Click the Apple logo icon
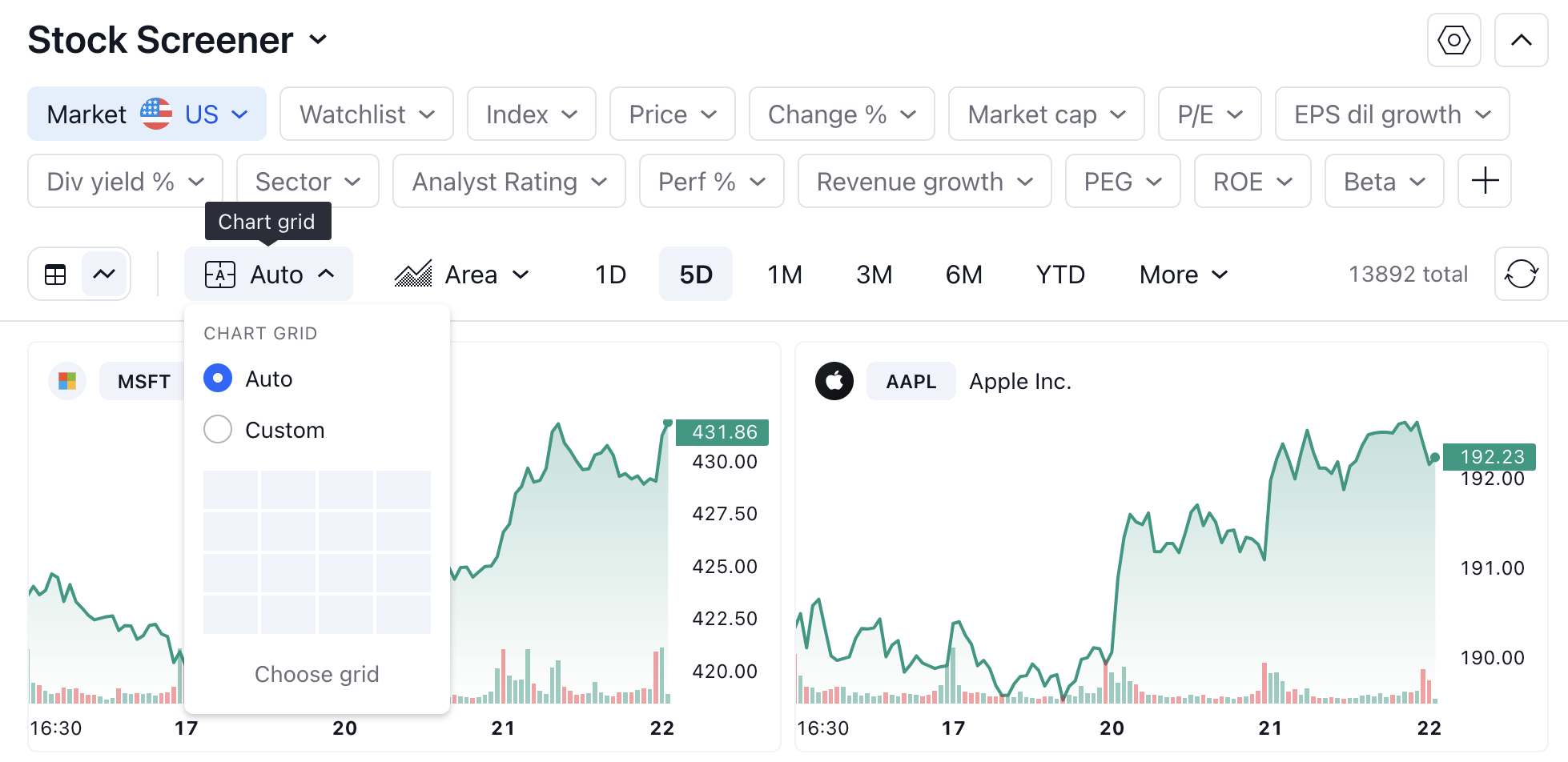The image size is (1568, 762). tap(834, 381)
